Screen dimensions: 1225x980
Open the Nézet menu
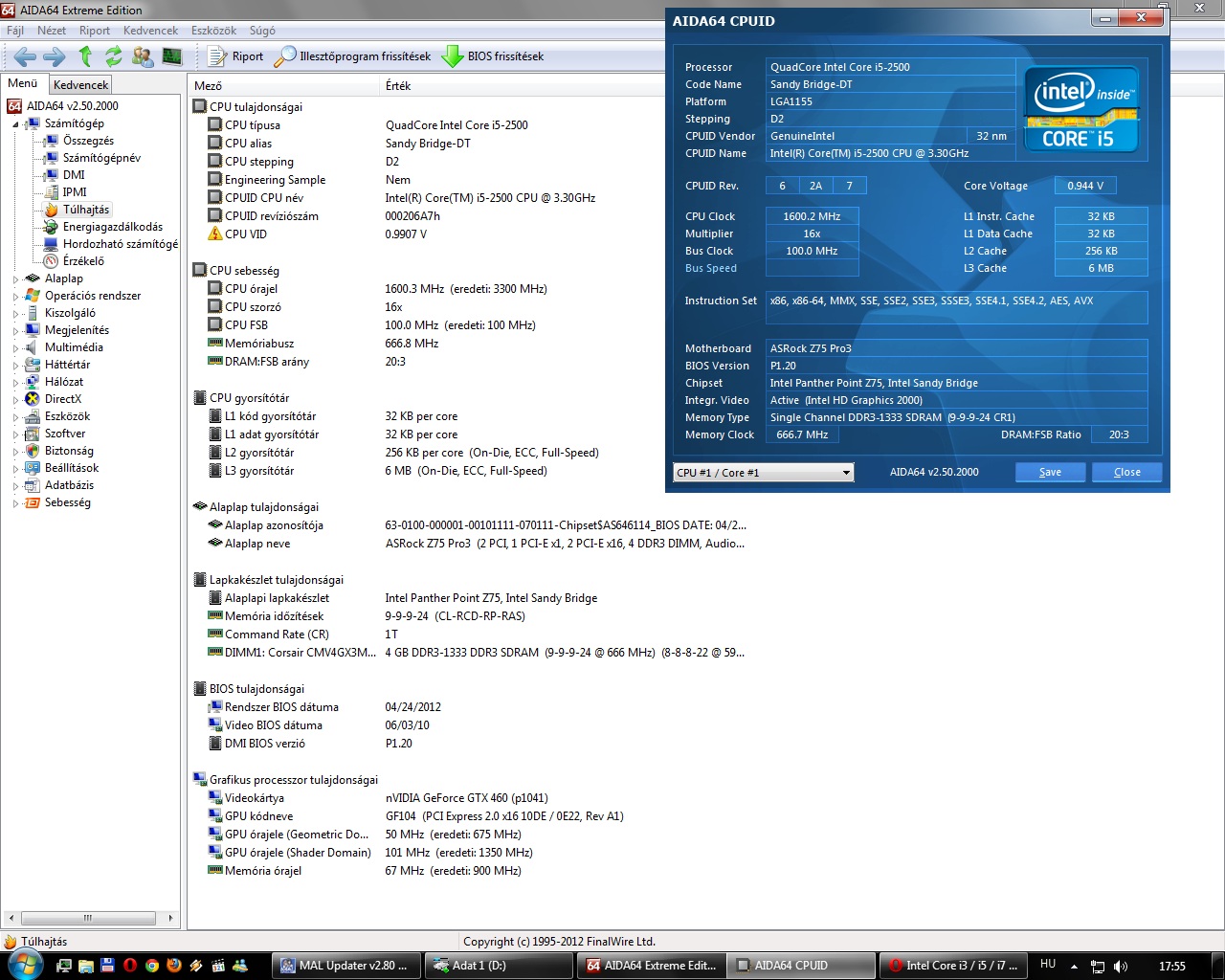(52, 31)
